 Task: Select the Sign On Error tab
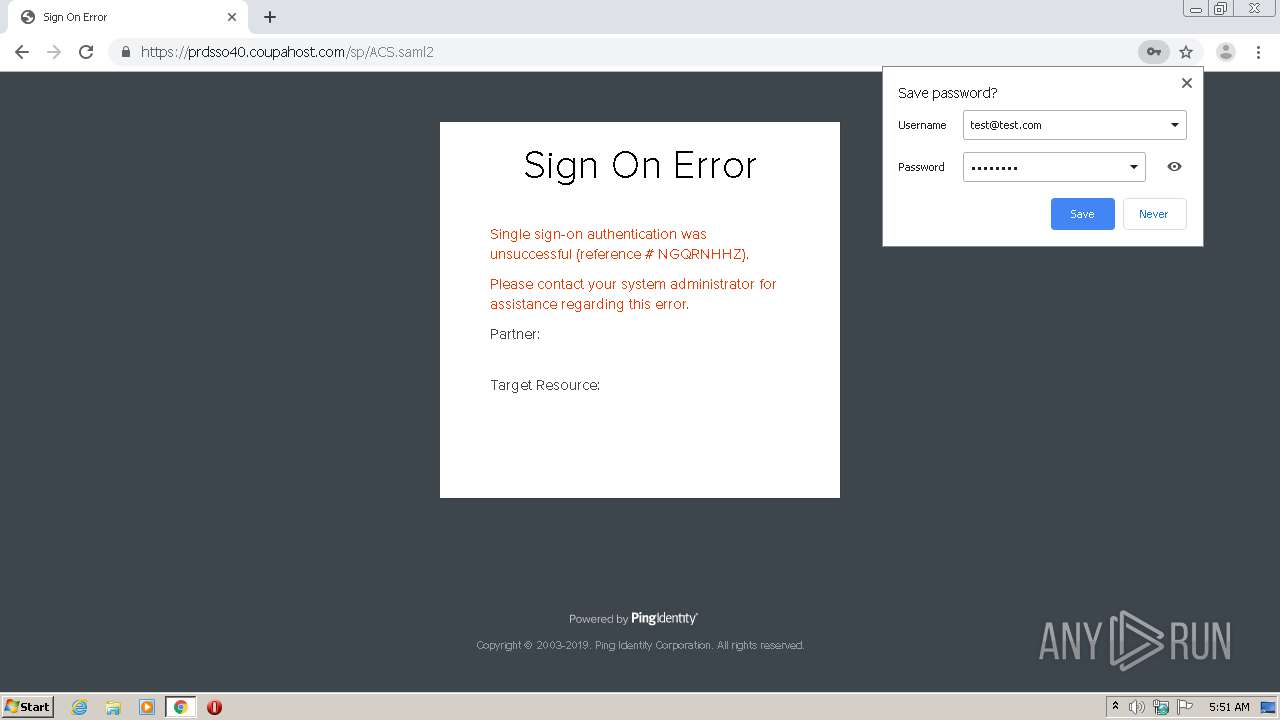tap(128, 17)
